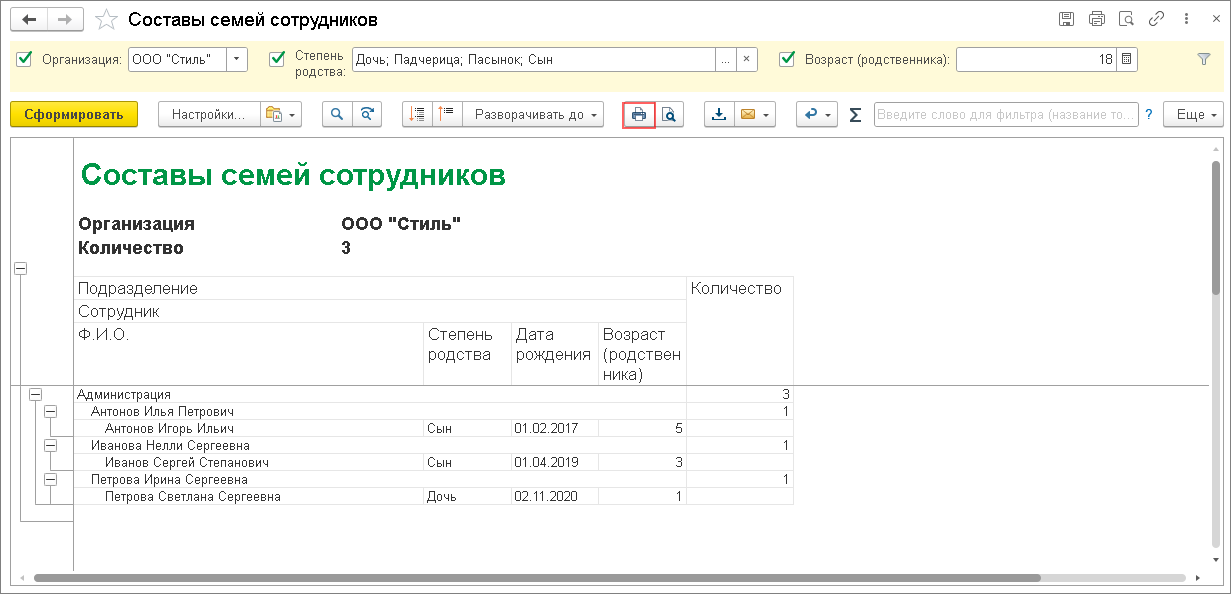This screenshot has width=1231, height=594.
Task: Click the filter word search field
Action: pos(1006,115)
